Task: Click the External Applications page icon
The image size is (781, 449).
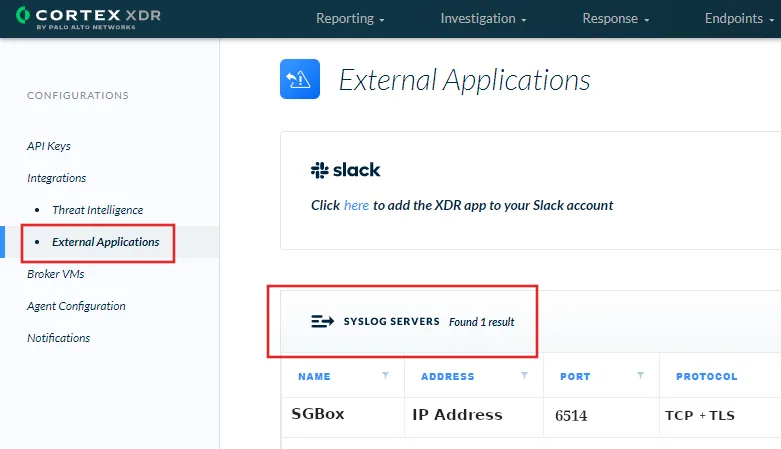Action: click(x=300, y=79)
